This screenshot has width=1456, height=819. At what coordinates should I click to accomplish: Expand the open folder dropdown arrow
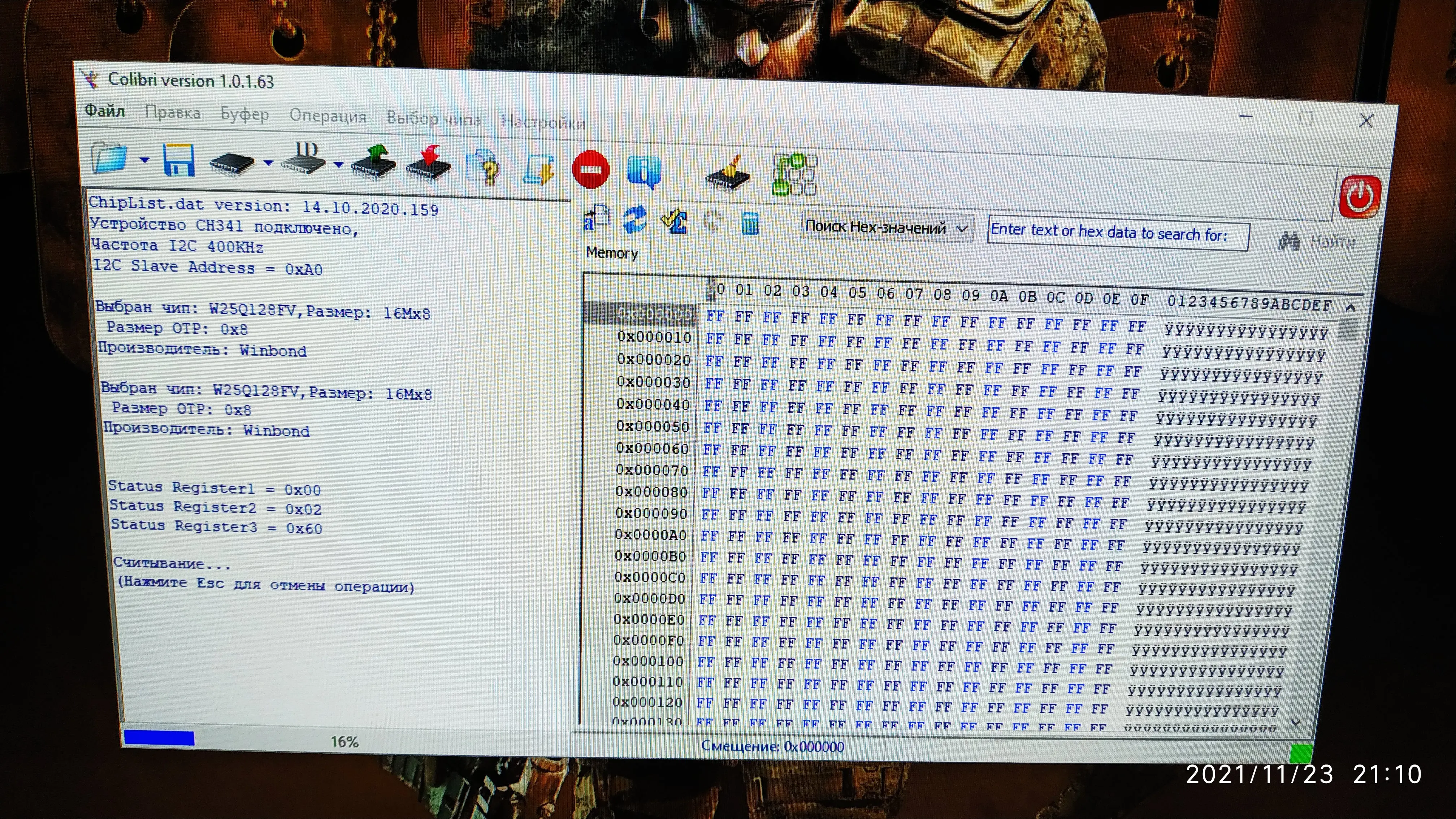click(x=145, y=160)
